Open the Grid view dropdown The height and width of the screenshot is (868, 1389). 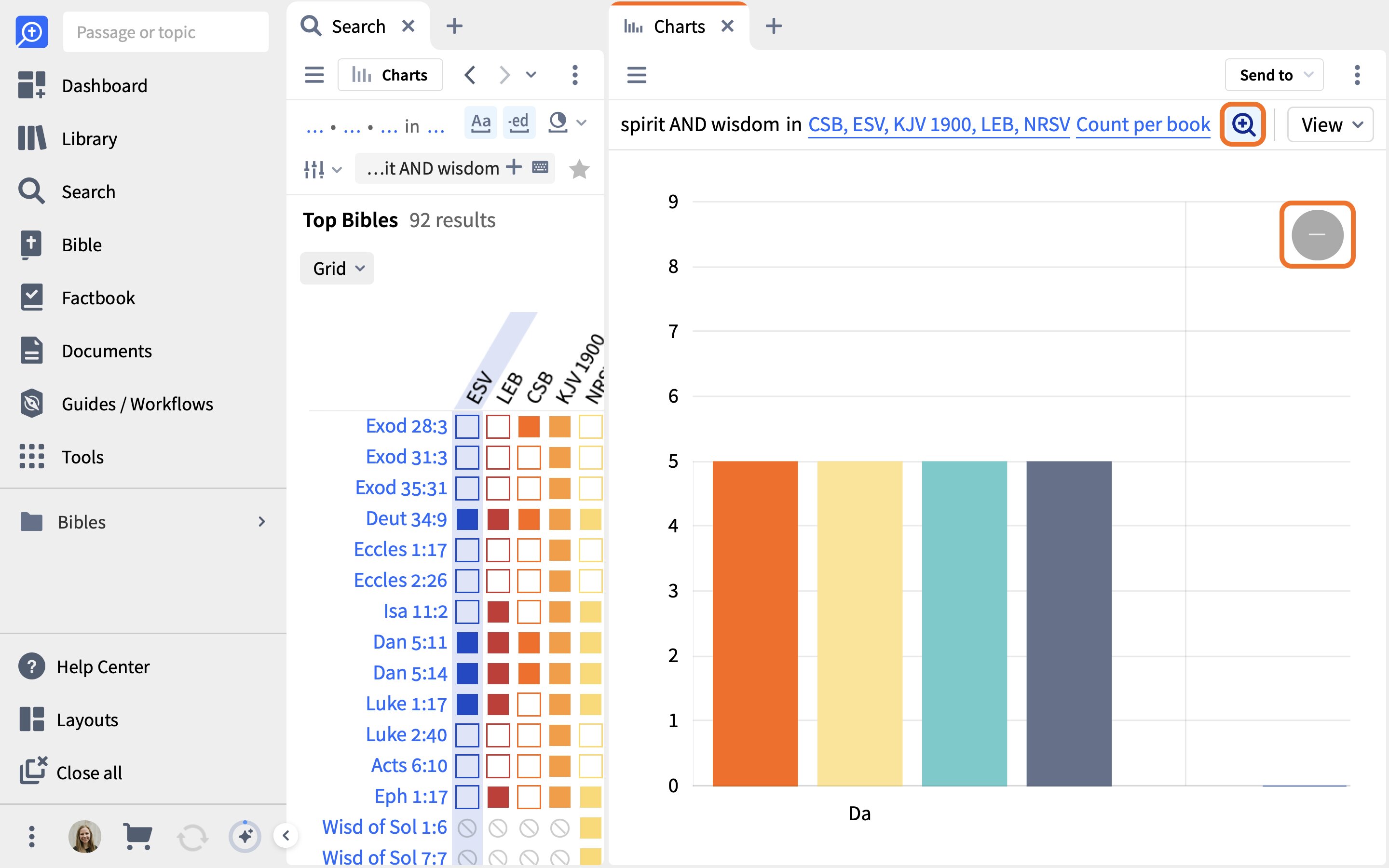pyautogui.click(x=337, y=268)
